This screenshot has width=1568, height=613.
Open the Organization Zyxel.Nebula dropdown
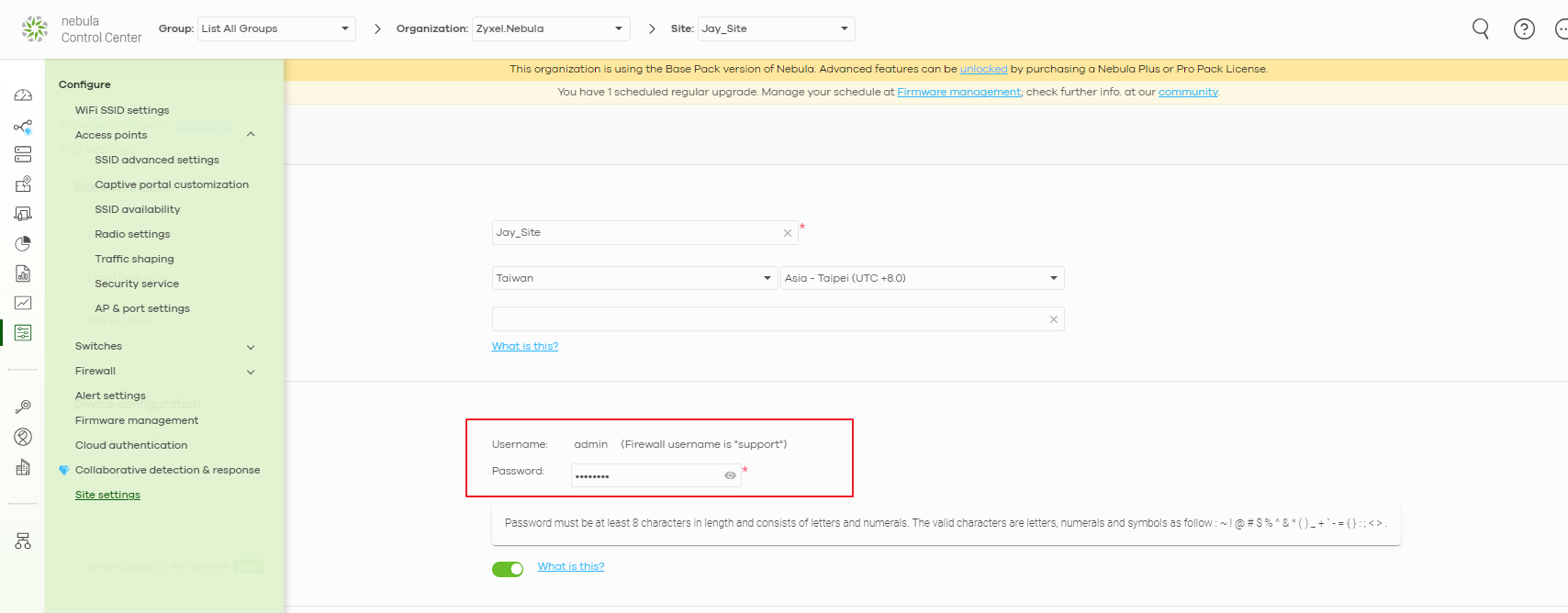tap(551, 28)
